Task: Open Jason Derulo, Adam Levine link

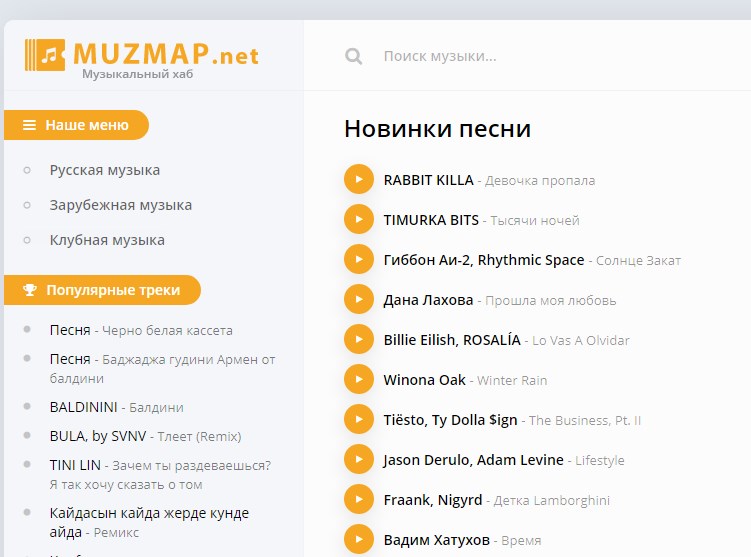Action: point(504,460)
